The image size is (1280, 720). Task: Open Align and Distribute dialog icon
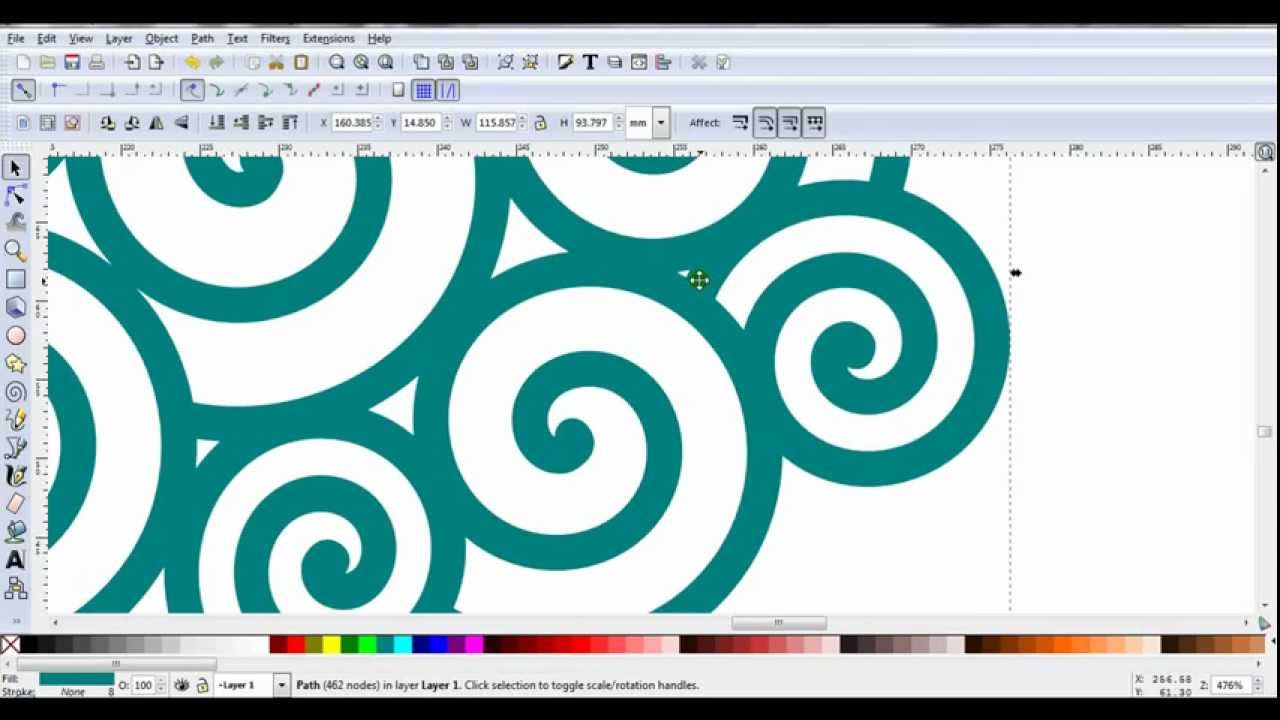coord(663,62)
